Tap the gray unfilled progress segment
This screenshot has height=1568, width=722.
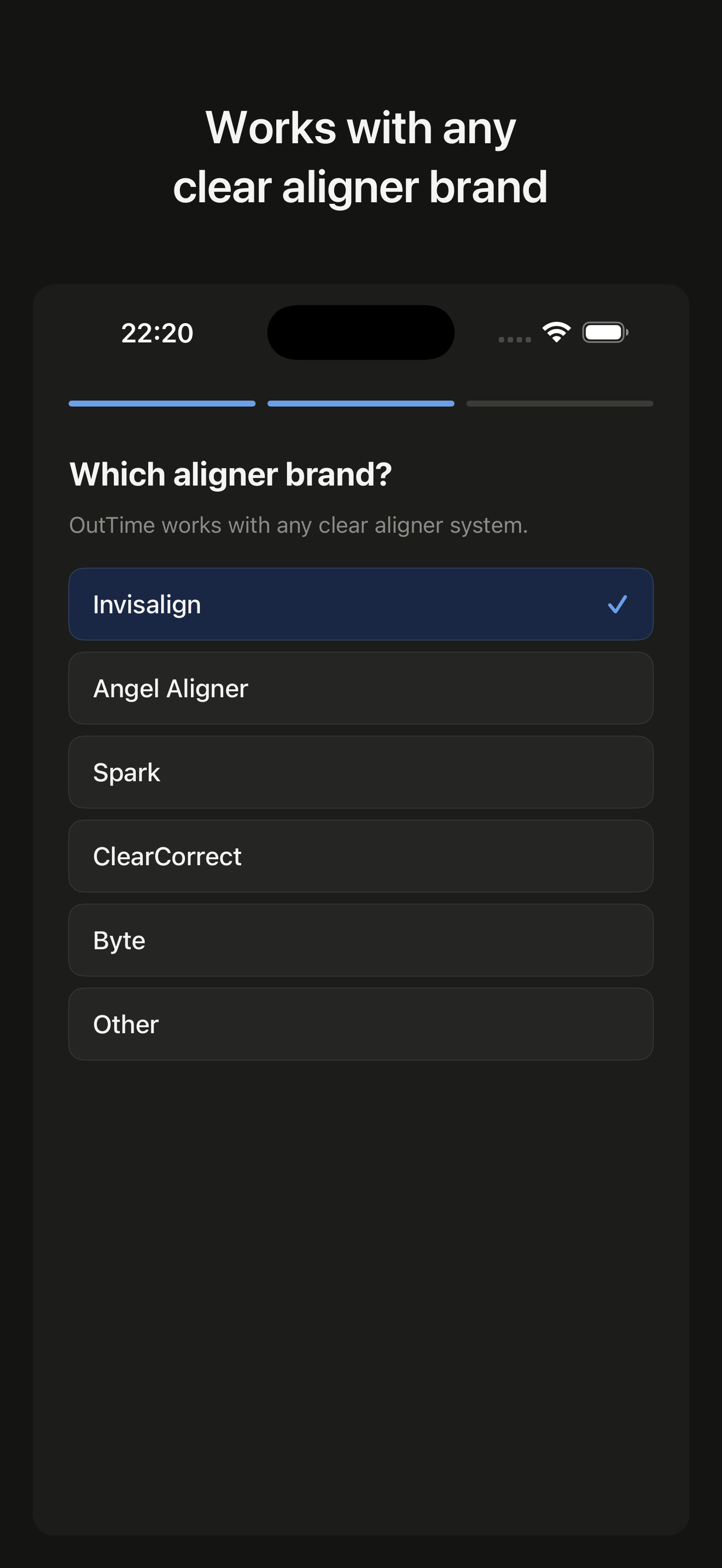tap(558, 403)
